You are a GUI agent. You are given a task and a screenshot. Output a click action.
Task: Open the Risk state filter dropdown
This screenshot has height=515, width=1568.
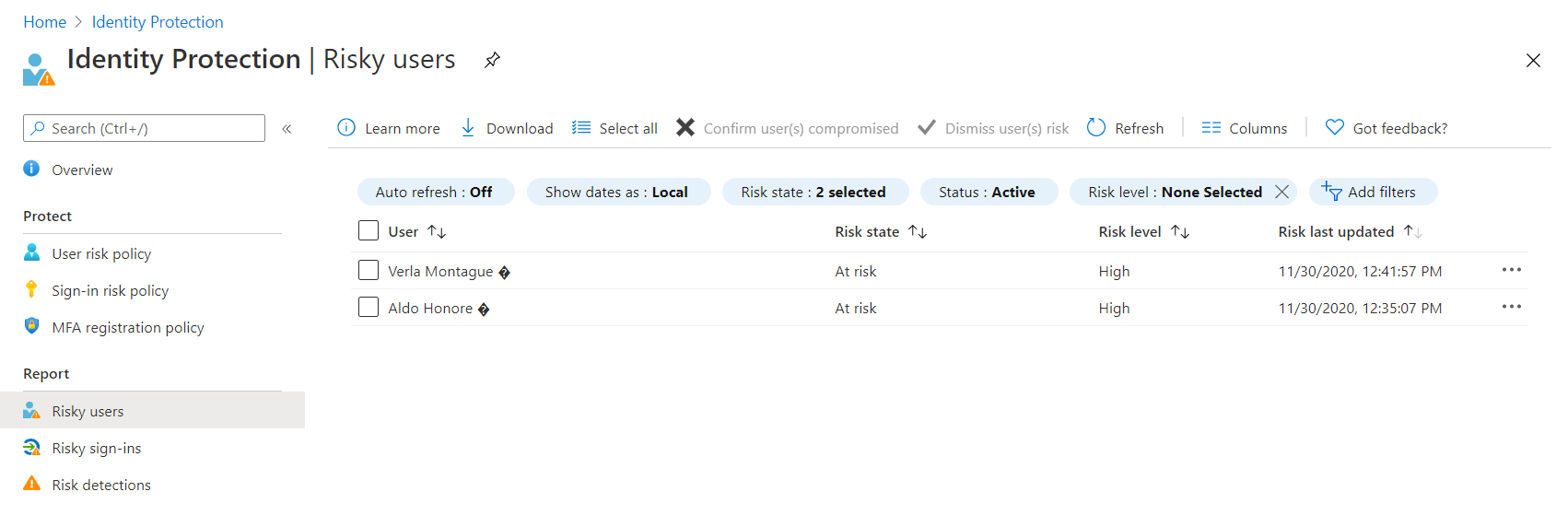[x=813, y=192]
